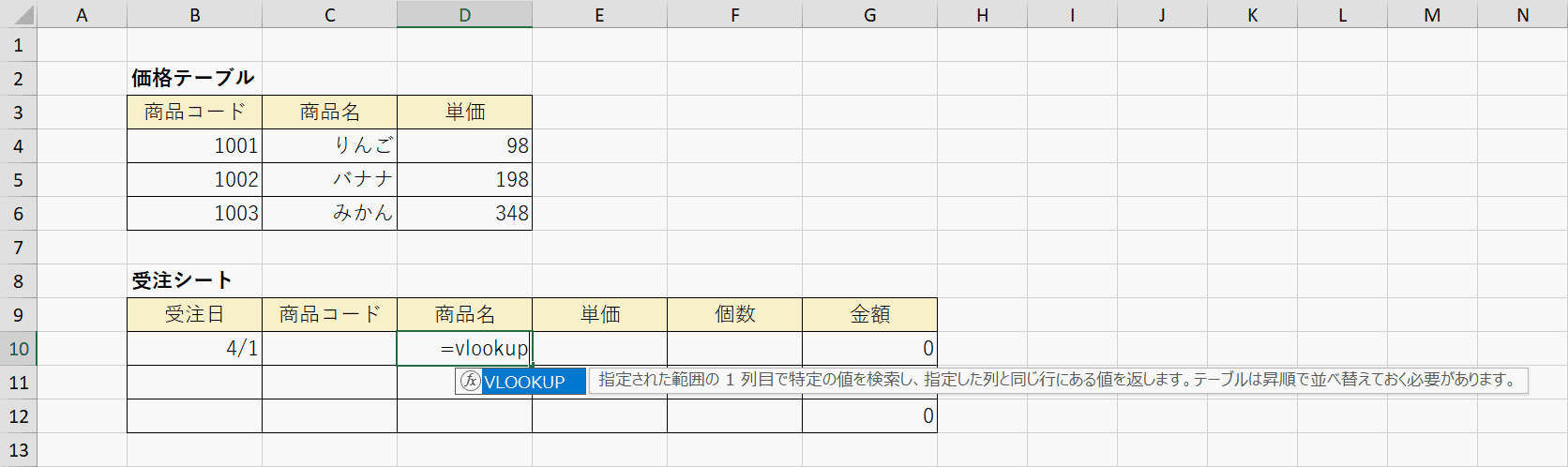Select row 6 header

19,214
